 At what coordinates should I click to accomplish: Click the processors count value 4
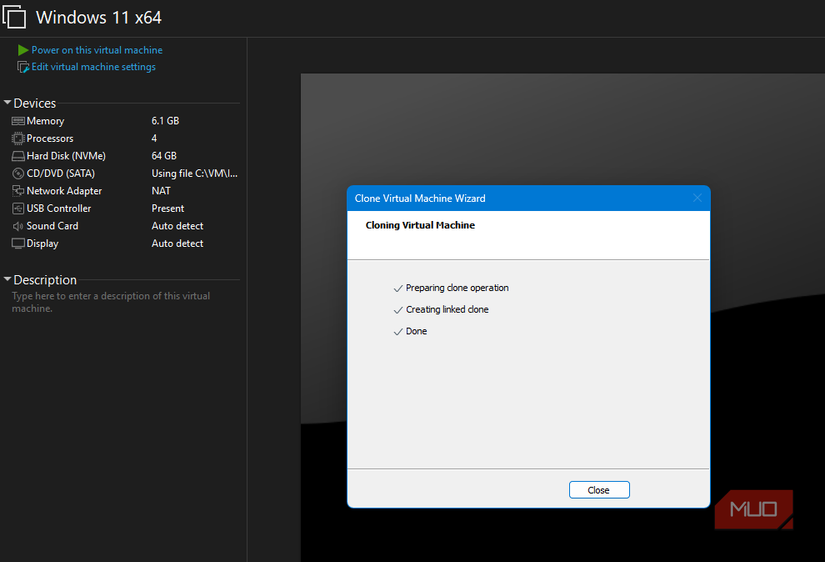coord(154,138)
